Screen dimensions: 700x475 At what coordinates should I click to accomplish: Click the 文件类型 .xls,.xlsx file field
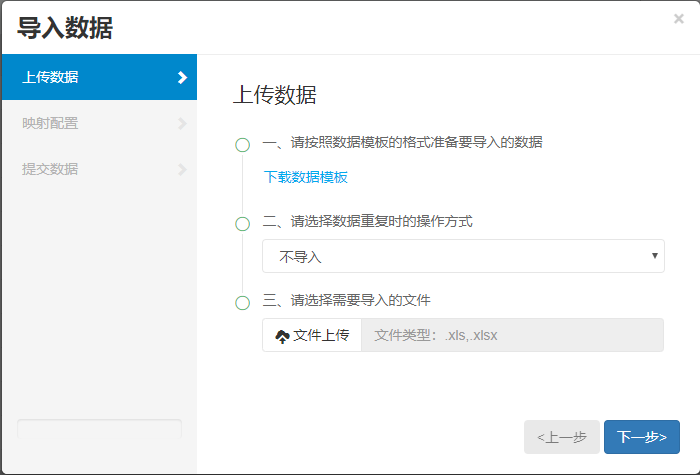[x=512, y=335]
